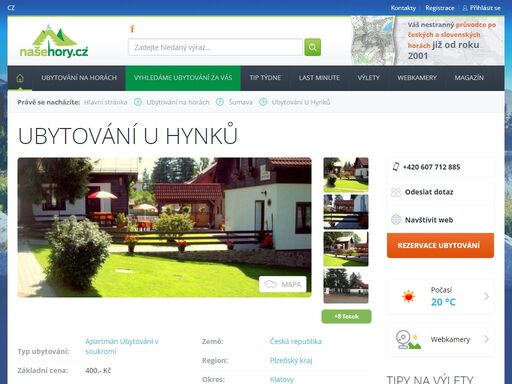Open the first photo thumbnail in gallery

tap(346, 175)
